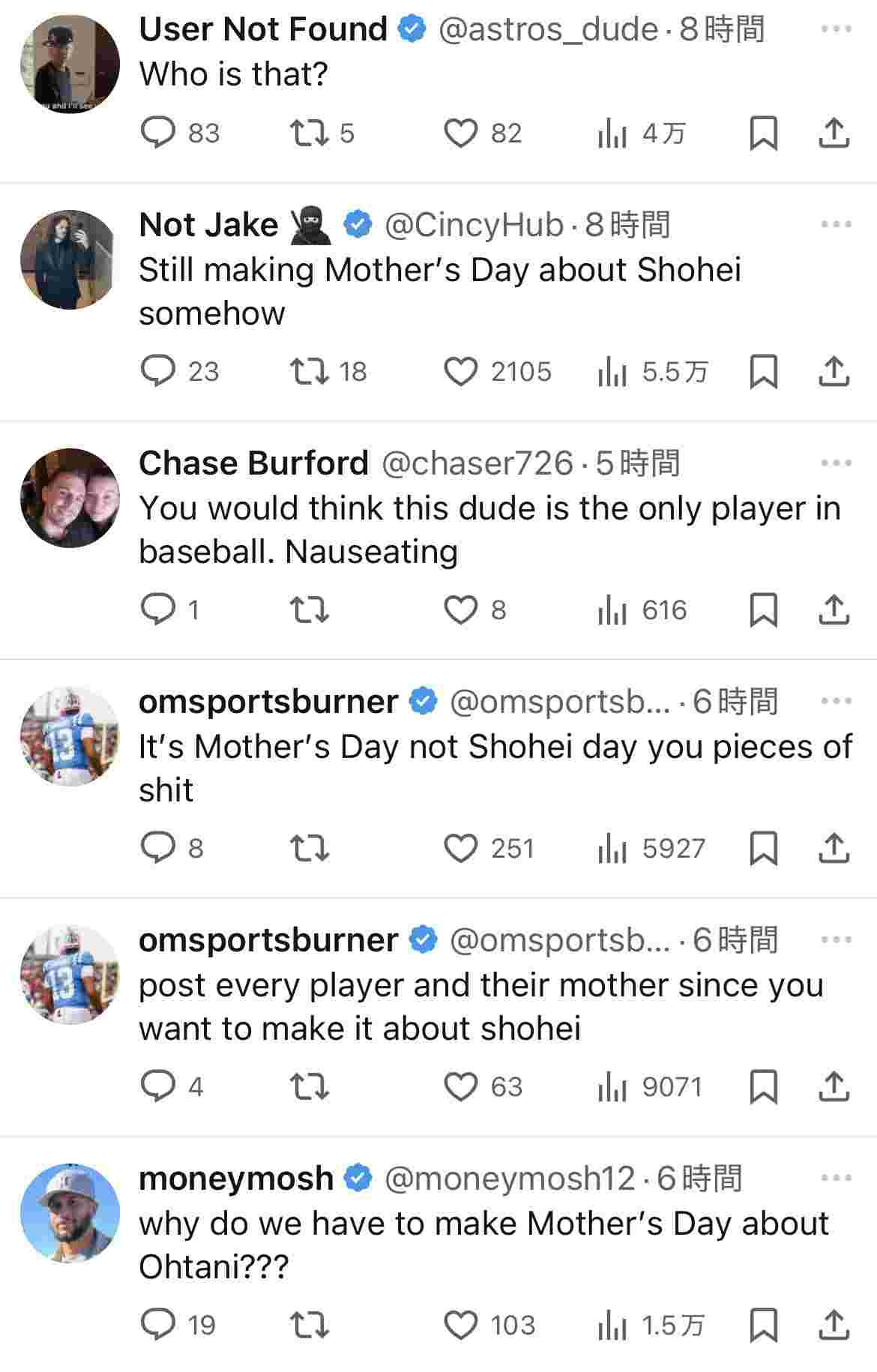Repost Not Jake's Mother's Day tweet
Screen dimensions: 877x1372
click(310, 372)
